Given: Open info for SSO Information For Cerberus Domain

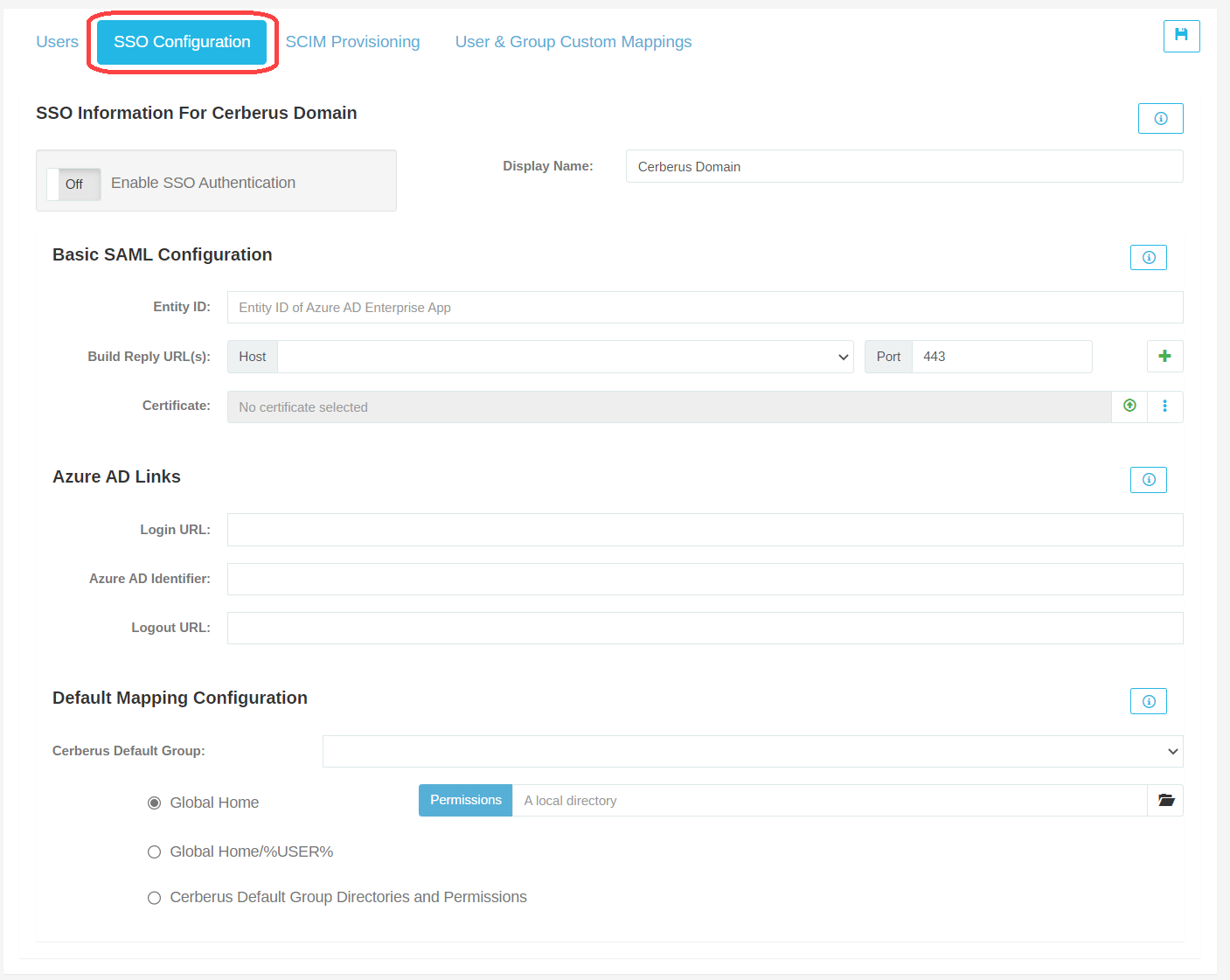Looking at the screenshot, I should [1160, 118].
